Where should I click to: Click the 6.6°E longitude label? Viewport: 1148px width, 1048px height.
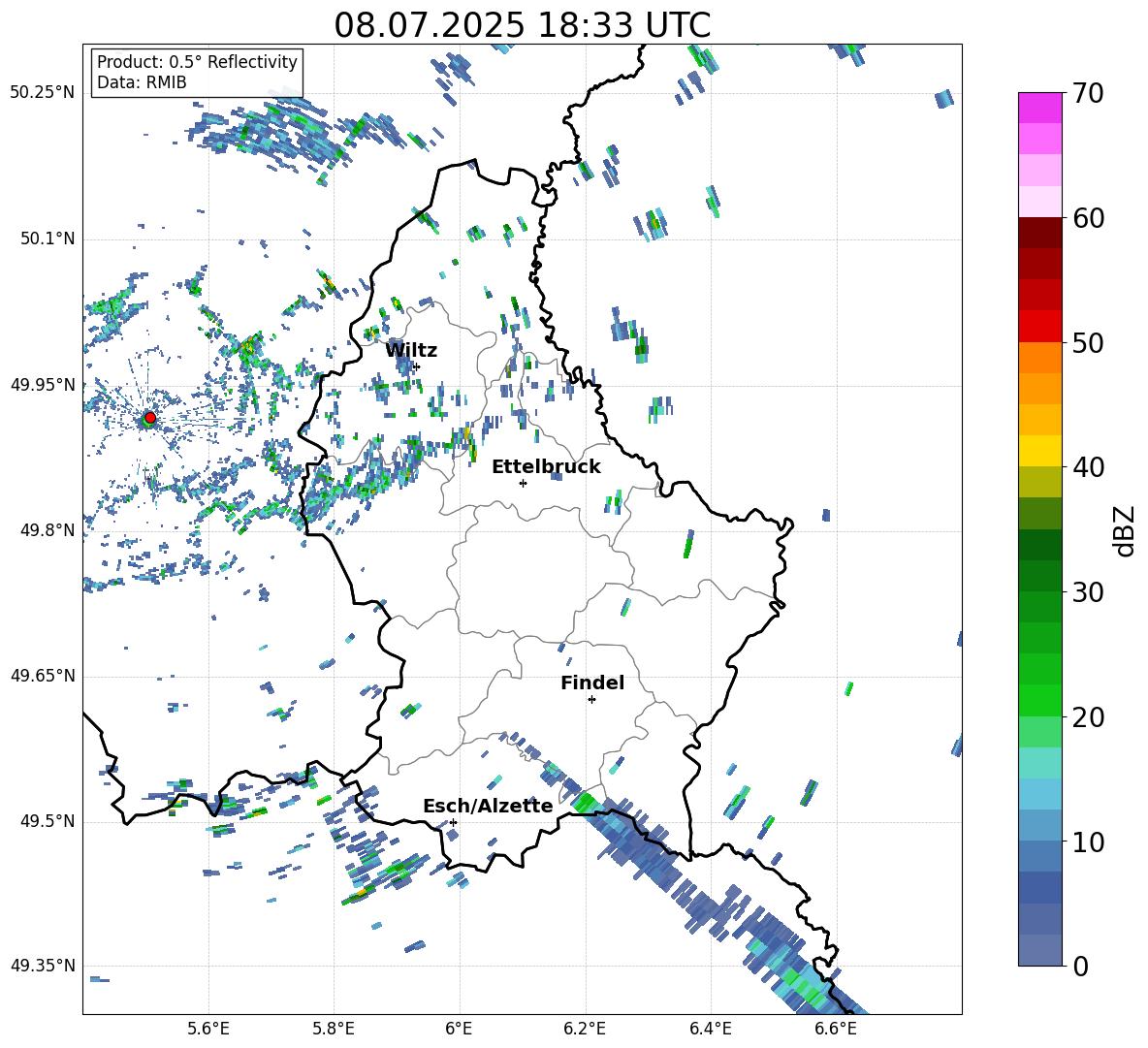coord(836,1029)
